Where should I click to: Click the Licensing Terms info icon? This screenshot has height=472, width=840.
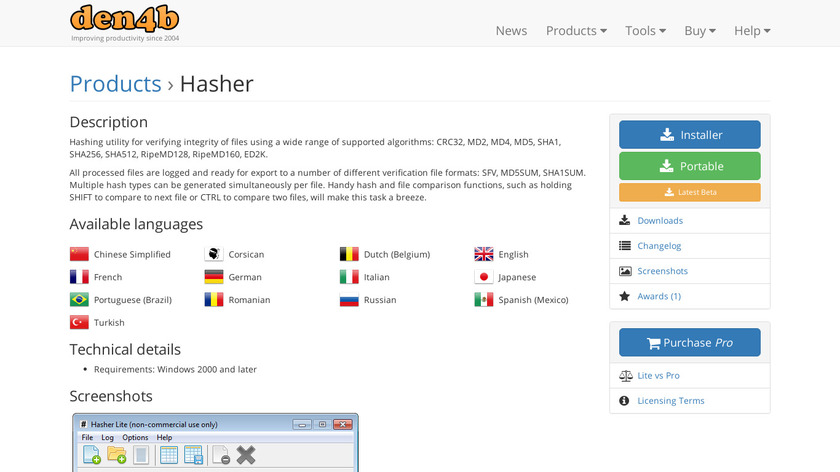625,401
